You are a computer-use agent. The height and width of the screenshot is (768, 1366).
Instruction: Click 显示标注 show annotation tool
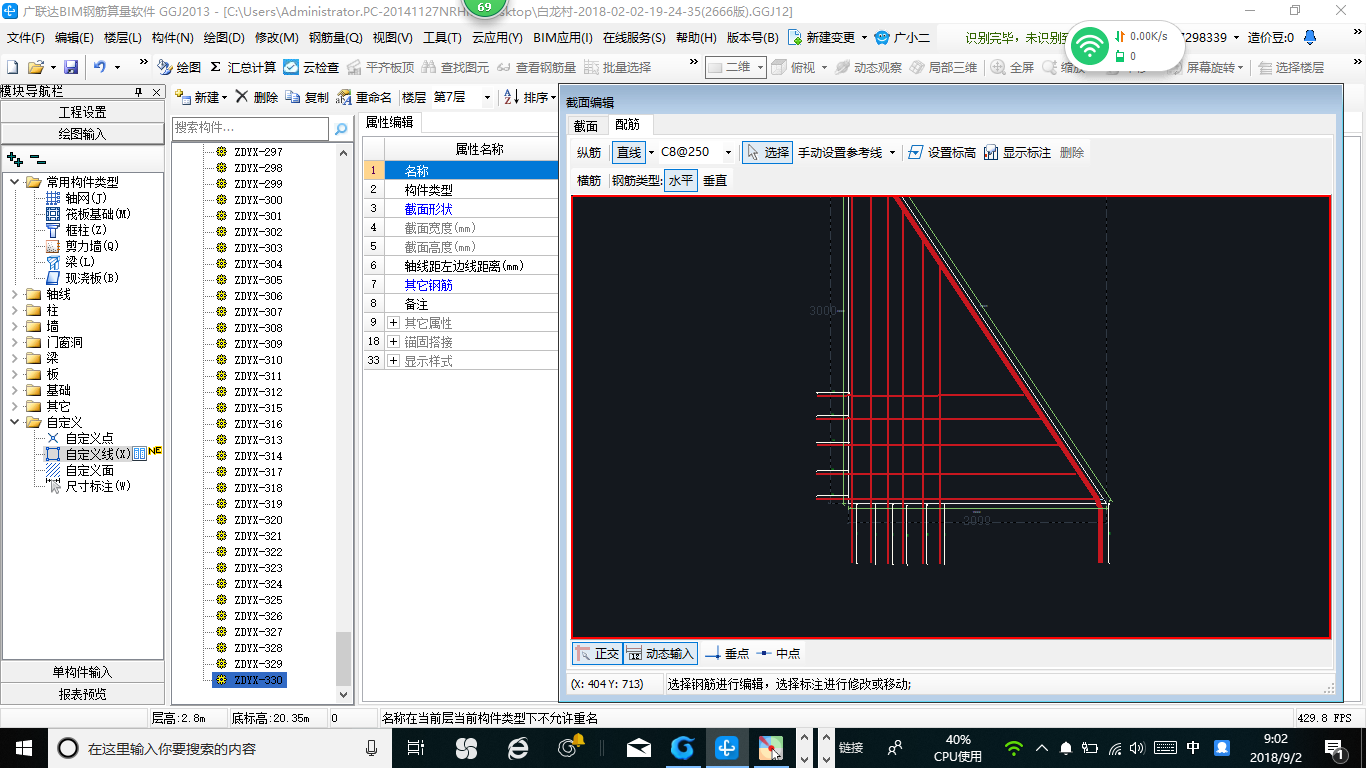point(1017,152)
